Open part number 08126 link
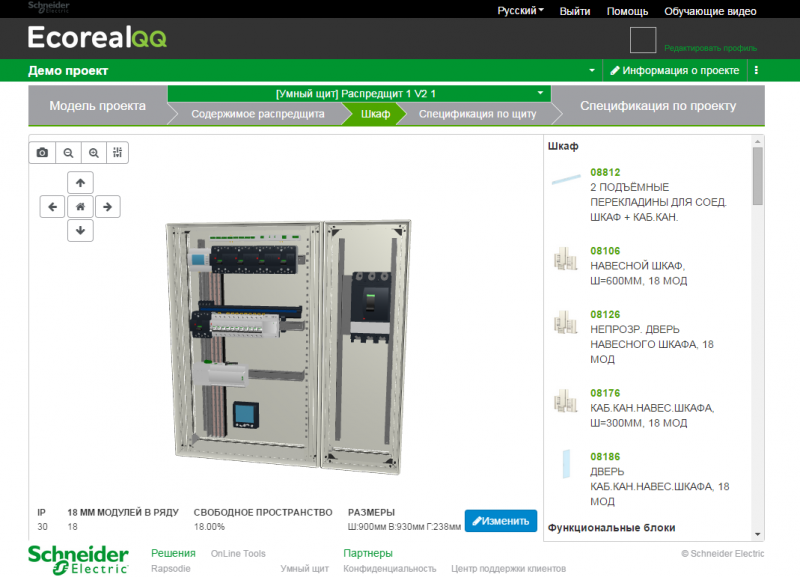 (605, 315)
